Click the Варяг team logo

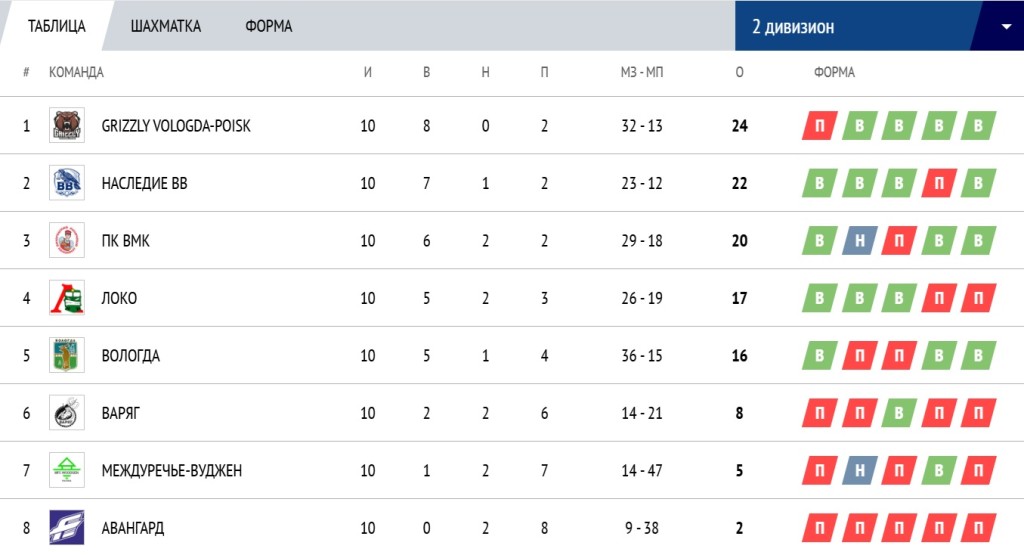[67, 413]
